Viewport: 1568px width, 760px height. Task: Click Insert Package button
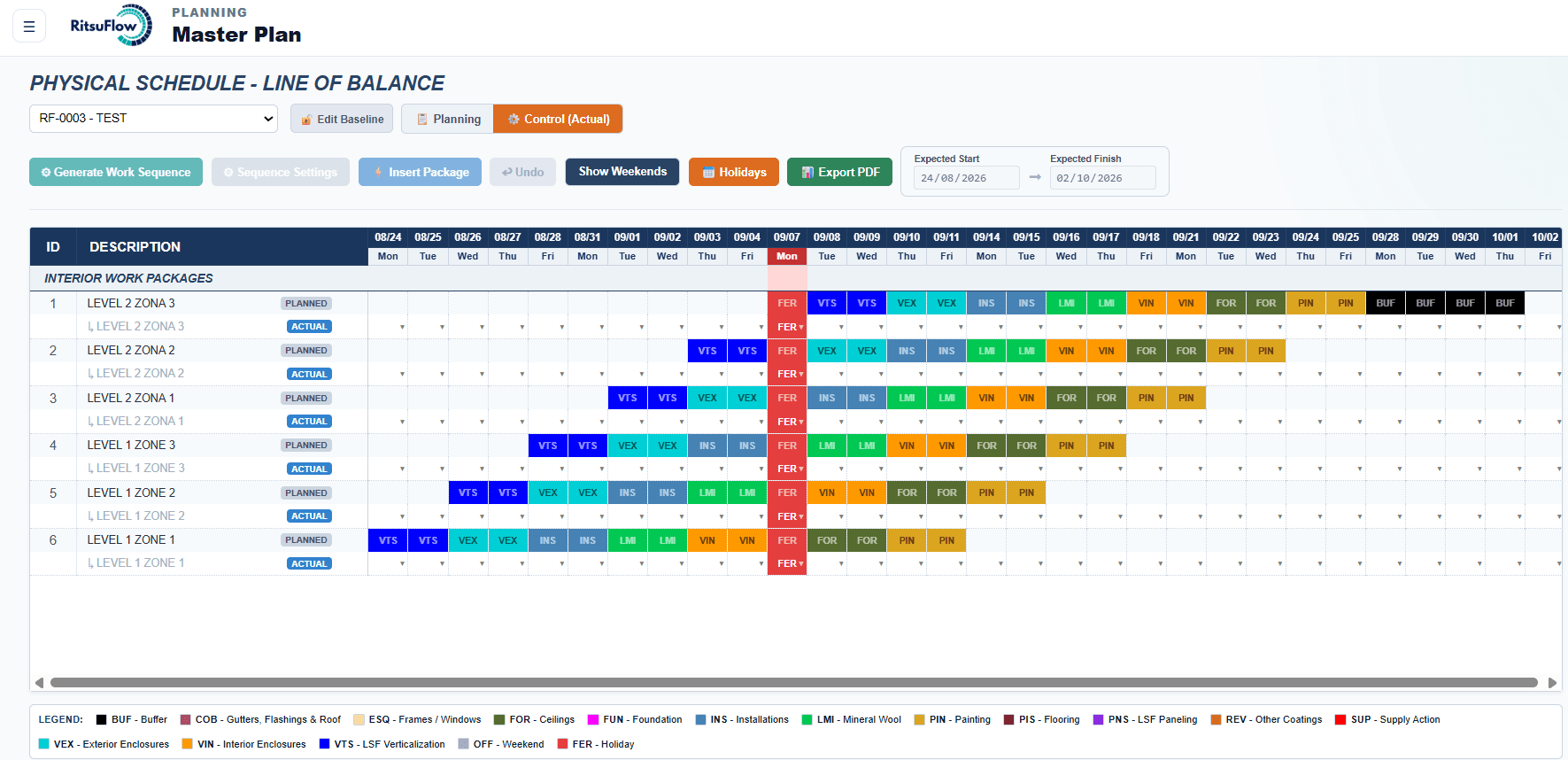420,172
